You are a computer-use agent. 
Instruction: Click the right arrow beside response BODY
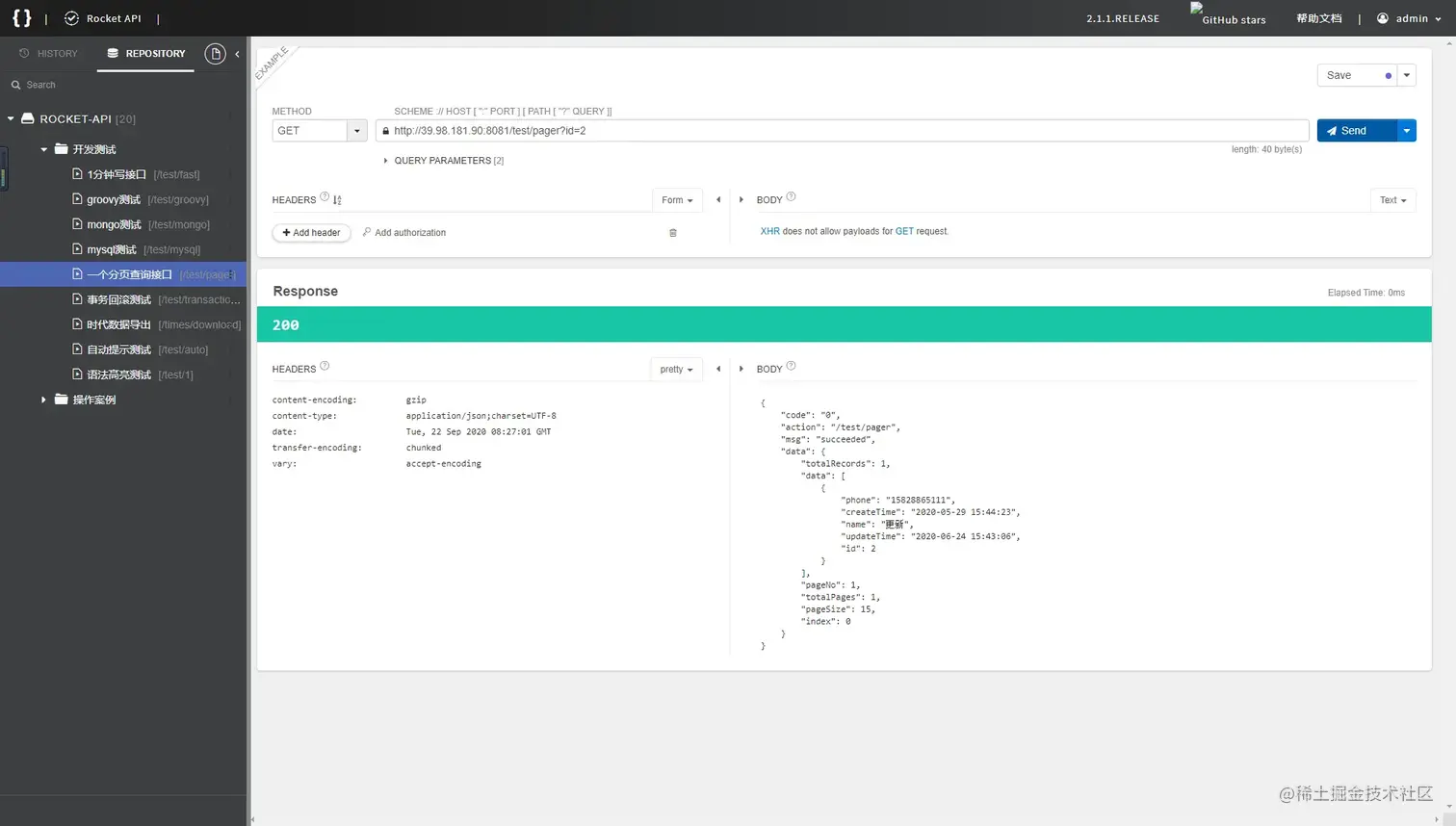point(741,369)
